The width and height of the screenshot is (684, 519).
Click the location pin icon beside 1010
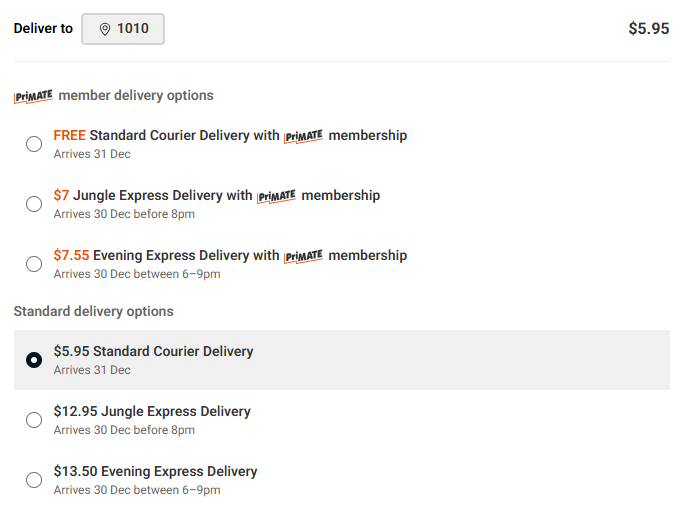tap(105, 29)
